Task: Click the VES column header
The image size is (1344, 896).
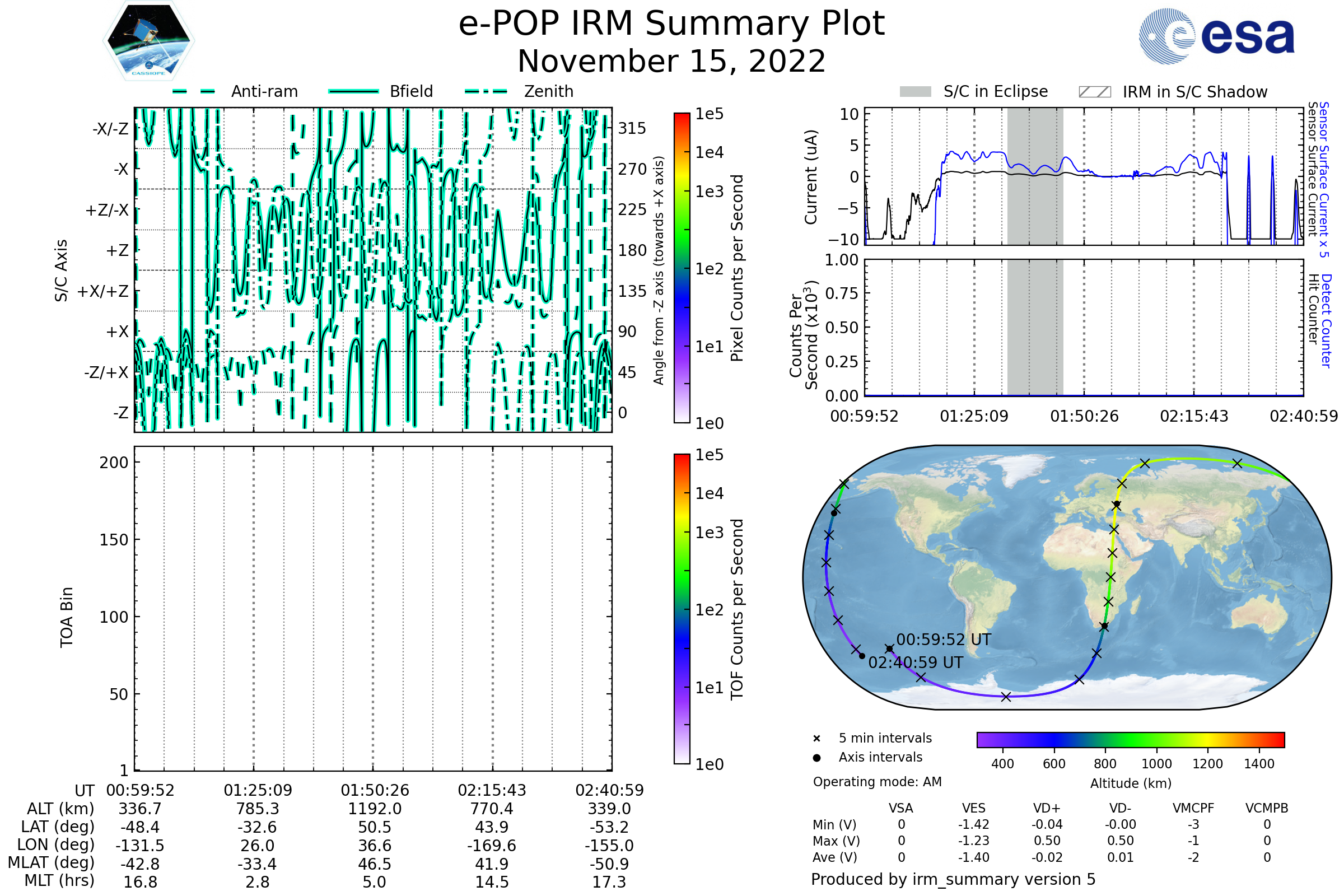Action: [974, 809]
